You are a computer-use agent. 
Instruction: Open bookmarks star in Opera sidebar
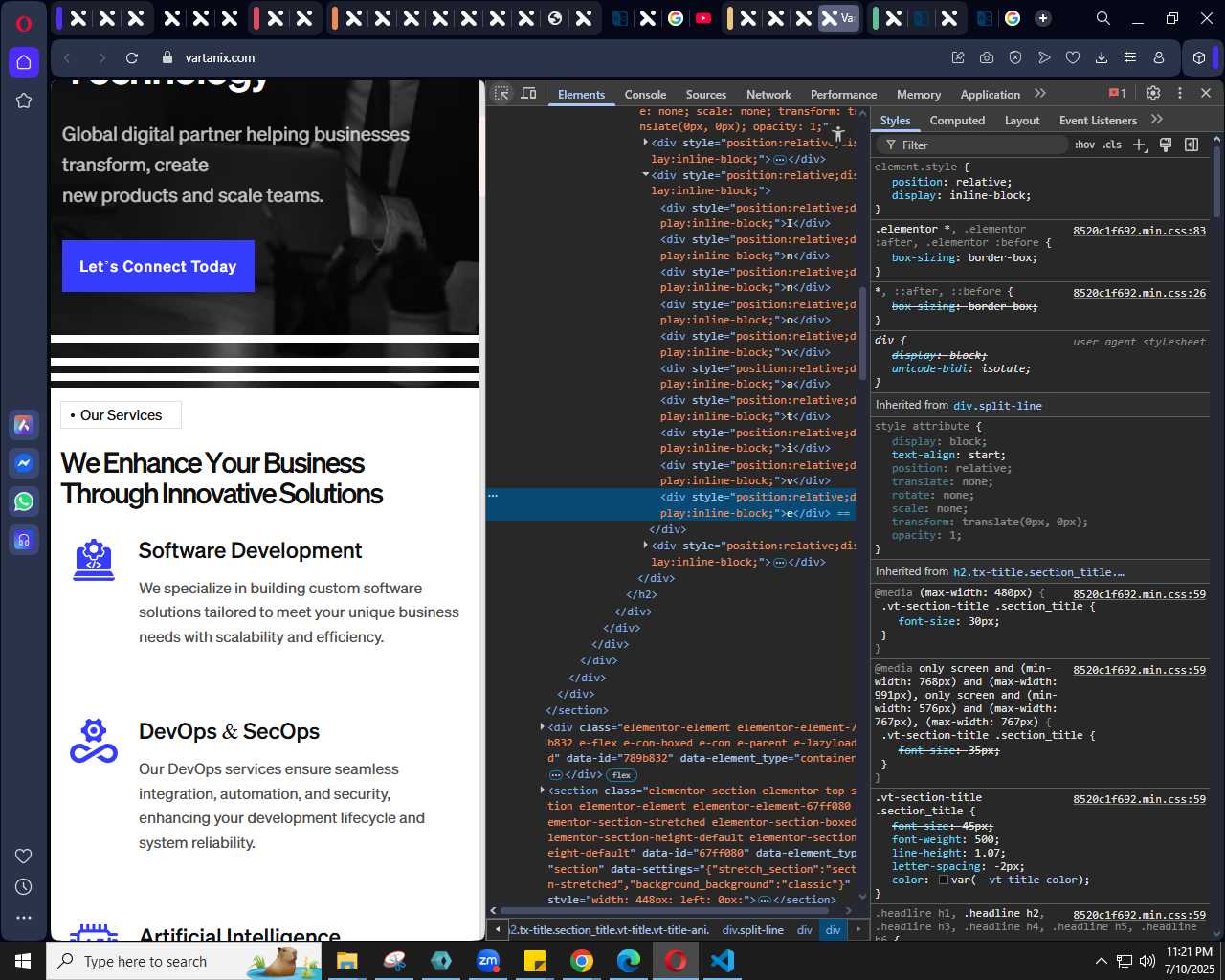coord(24,100)
